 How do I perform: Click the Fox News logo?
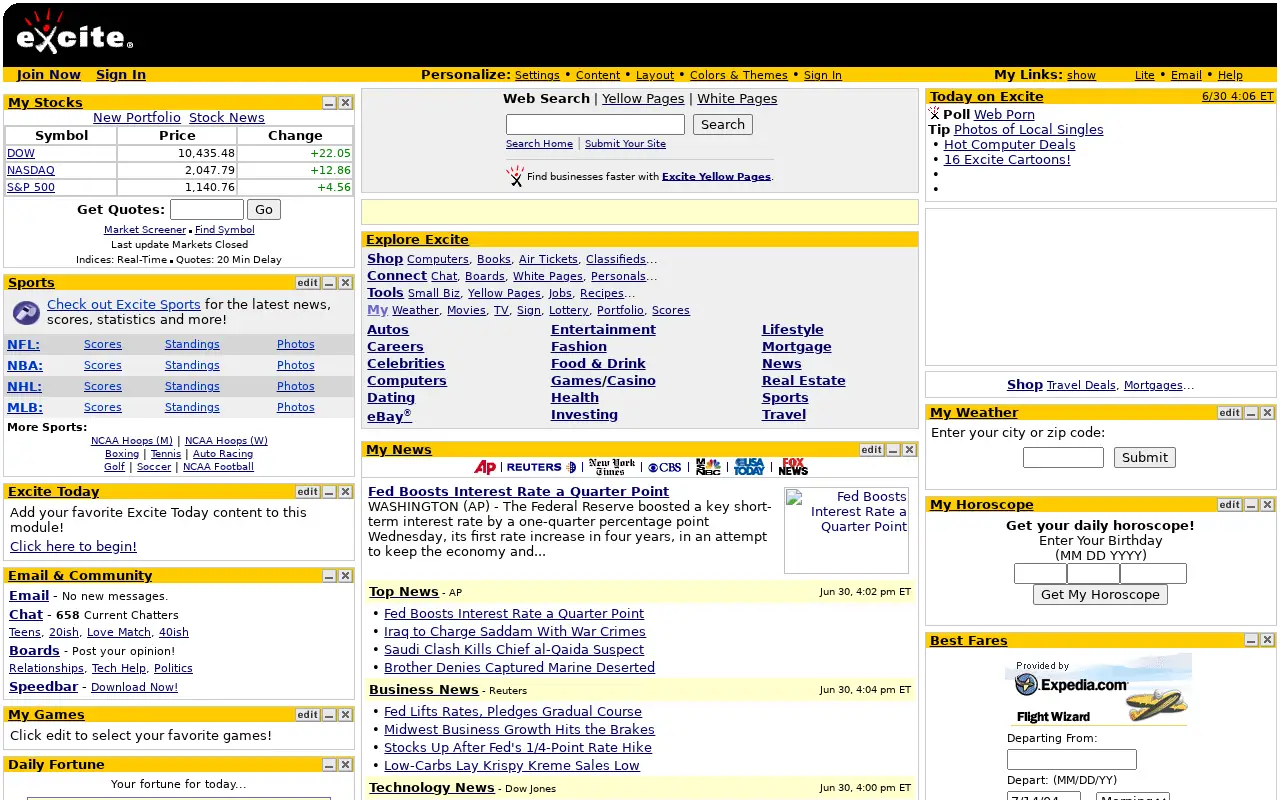[793, 467]
